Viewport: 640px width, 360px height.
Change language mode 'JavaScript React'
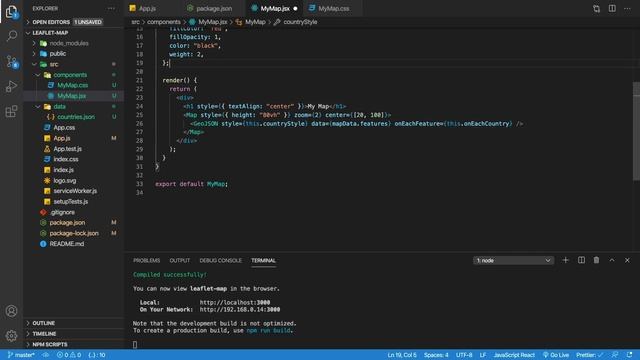pyautogui.click(x=514, y=355)
